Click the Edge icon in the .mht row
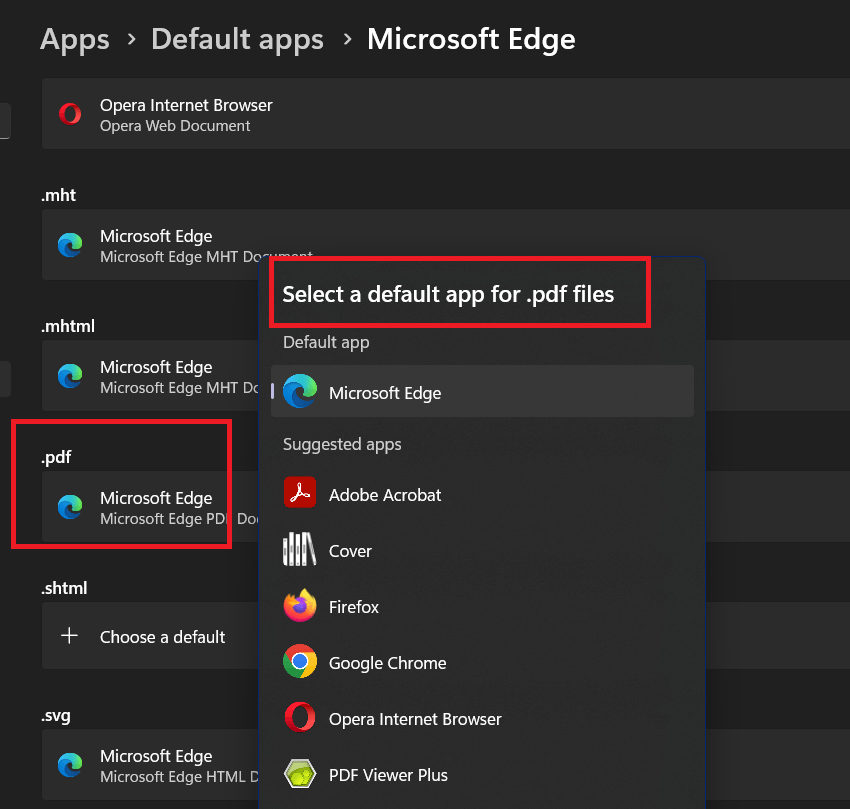The height and width of the screenshot is (809, 850). point(70,245)
